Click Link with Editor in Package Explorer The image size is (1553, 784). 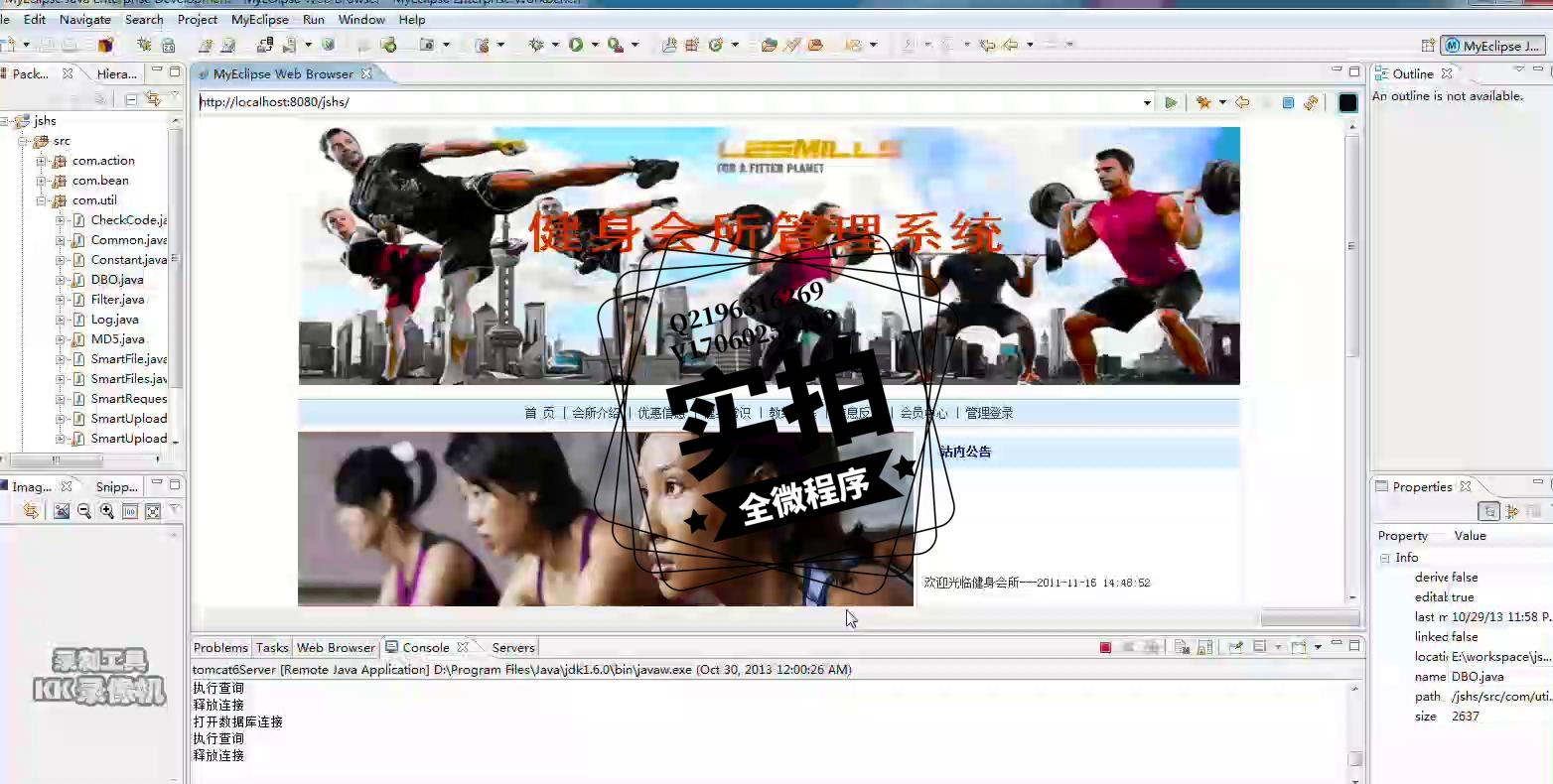tap(153, 98)
